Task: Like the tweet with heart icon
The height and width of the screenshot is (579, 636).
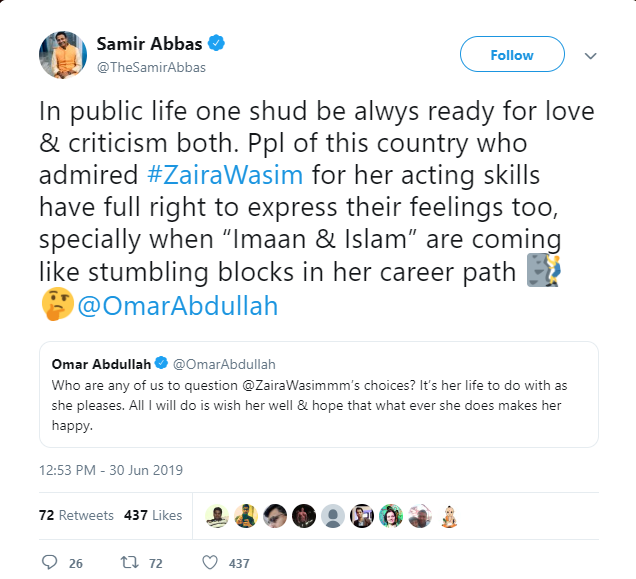Action: 209,563
